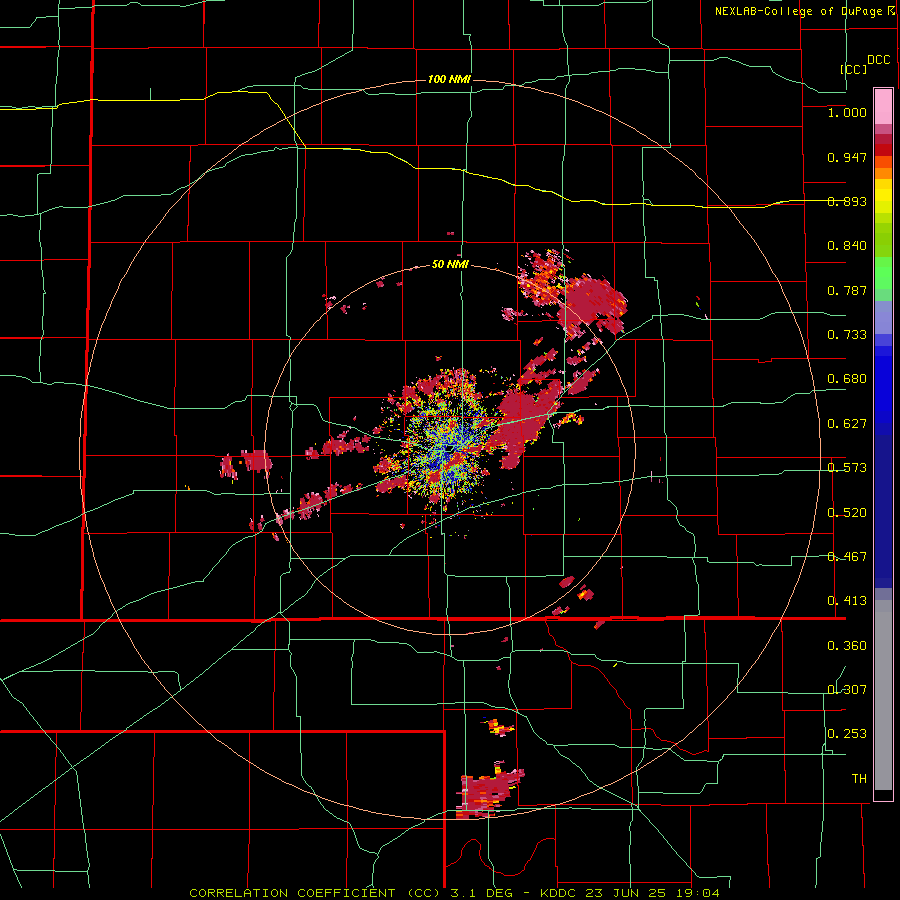Click the 50 NMI range ring label
This screenshot has height=900, width=900.
450,265
